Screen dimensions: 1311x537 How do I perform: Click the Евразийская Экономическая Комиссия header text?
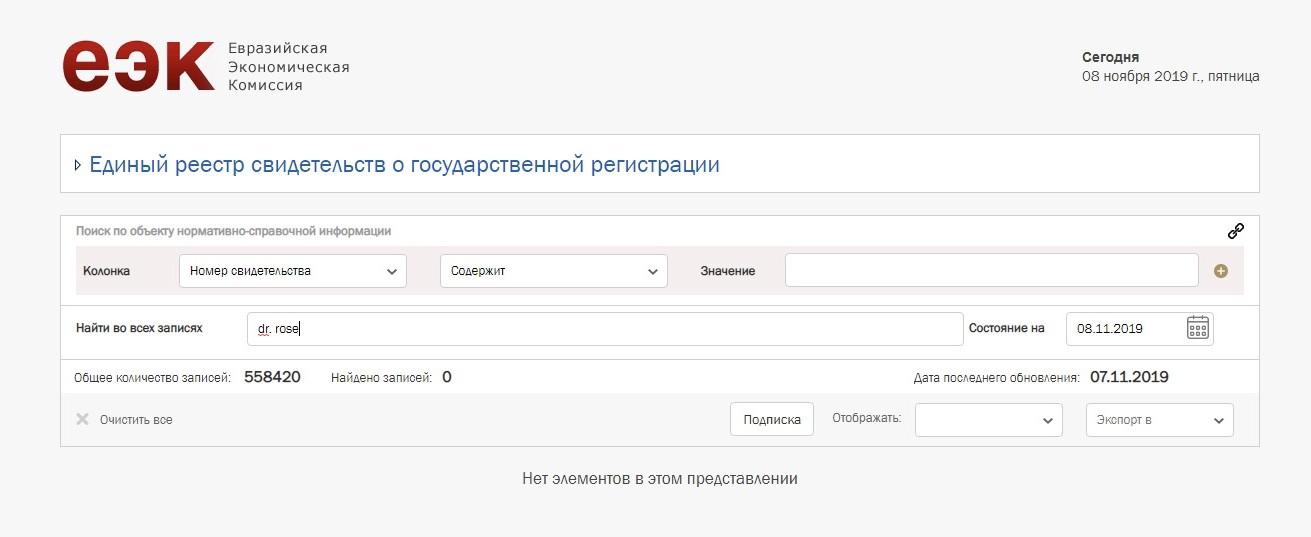click(x=289, y=67)
